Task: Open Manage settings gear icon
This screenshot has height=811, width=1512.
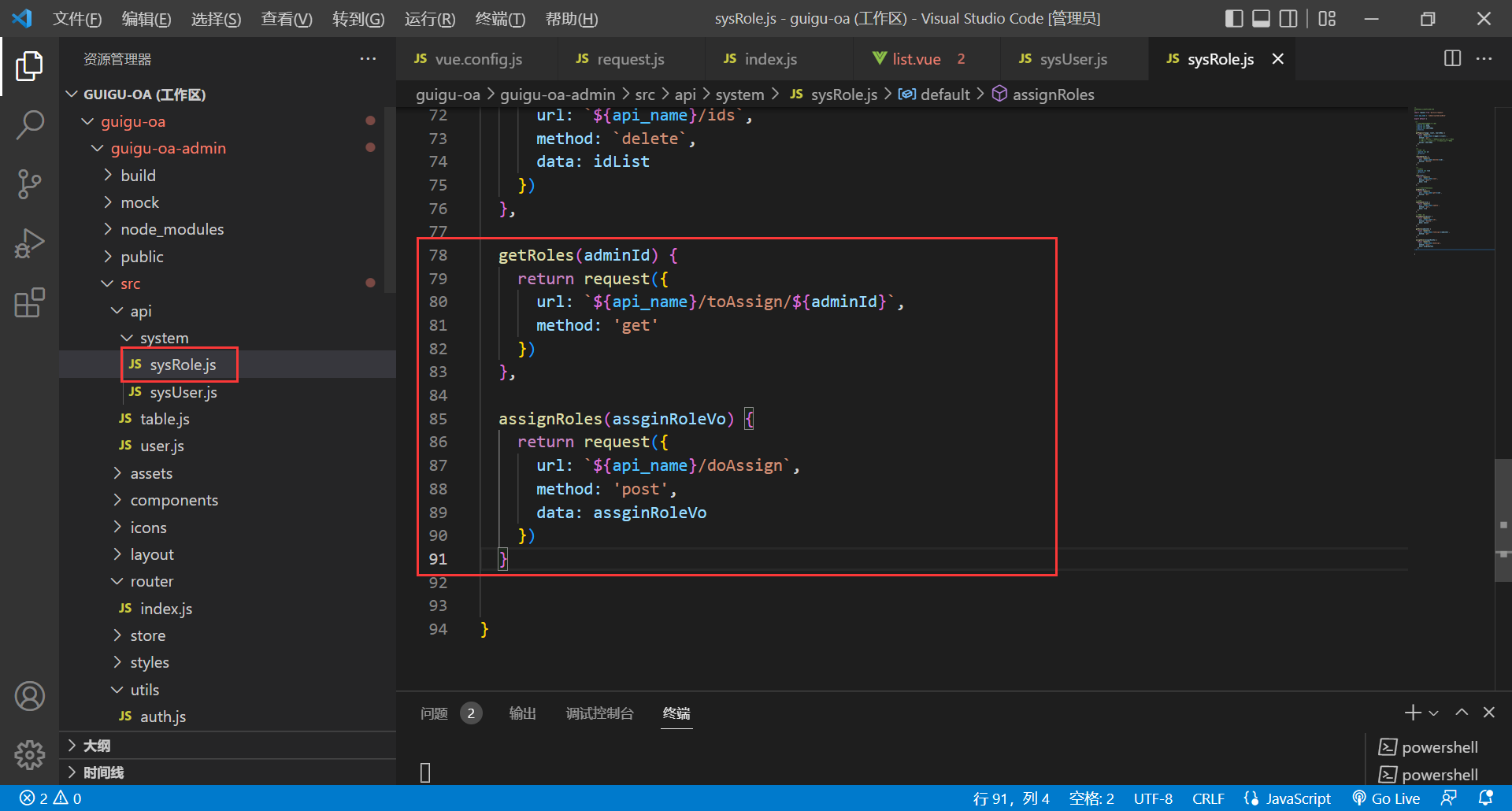Action: click(x=29, y=754)
